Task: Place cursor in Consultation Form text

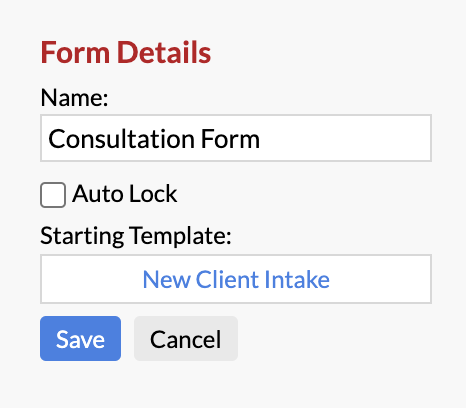Action: [x=154, y=139]
